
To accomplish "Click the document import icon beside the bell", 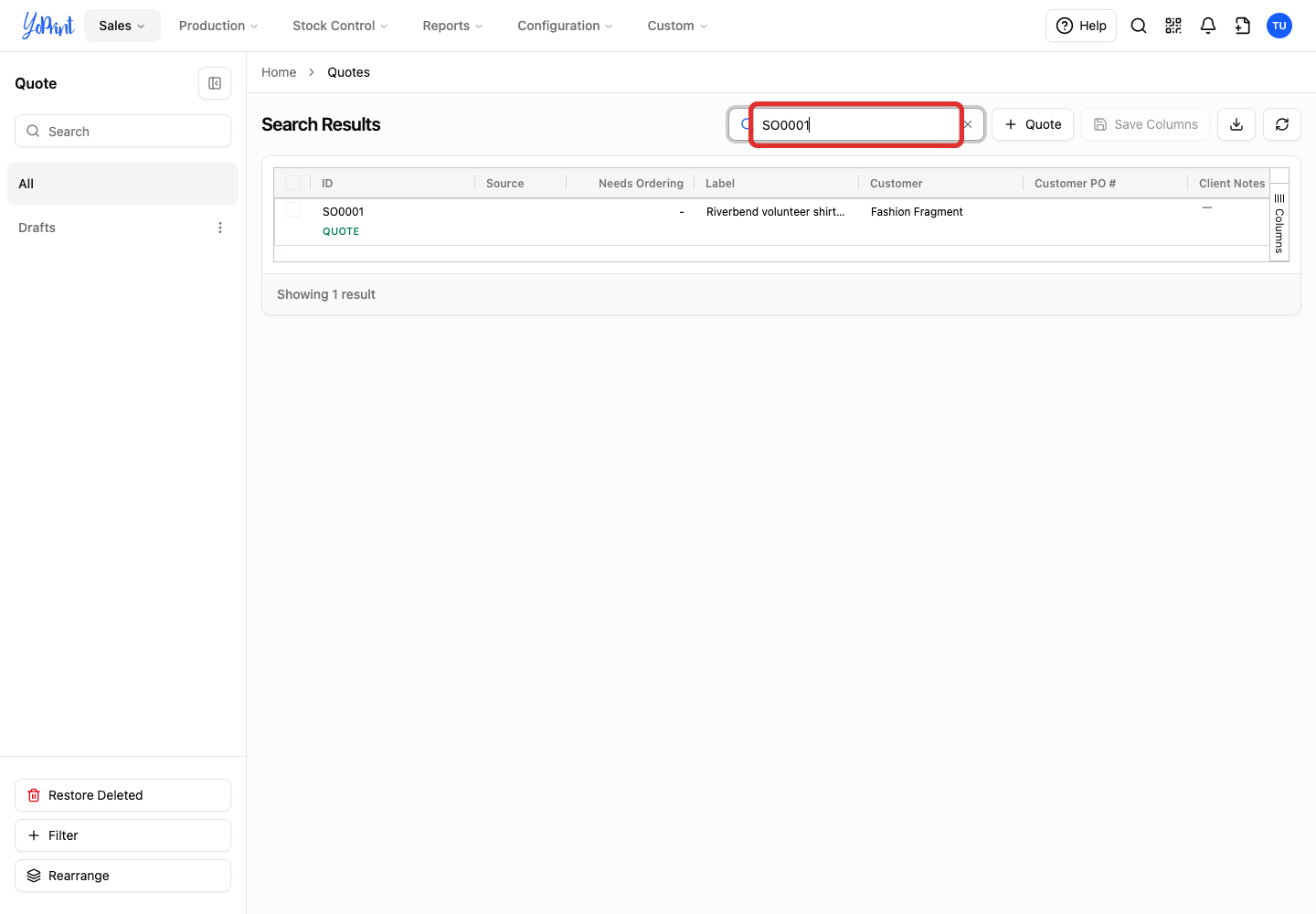I will (x=1243, y=26).
